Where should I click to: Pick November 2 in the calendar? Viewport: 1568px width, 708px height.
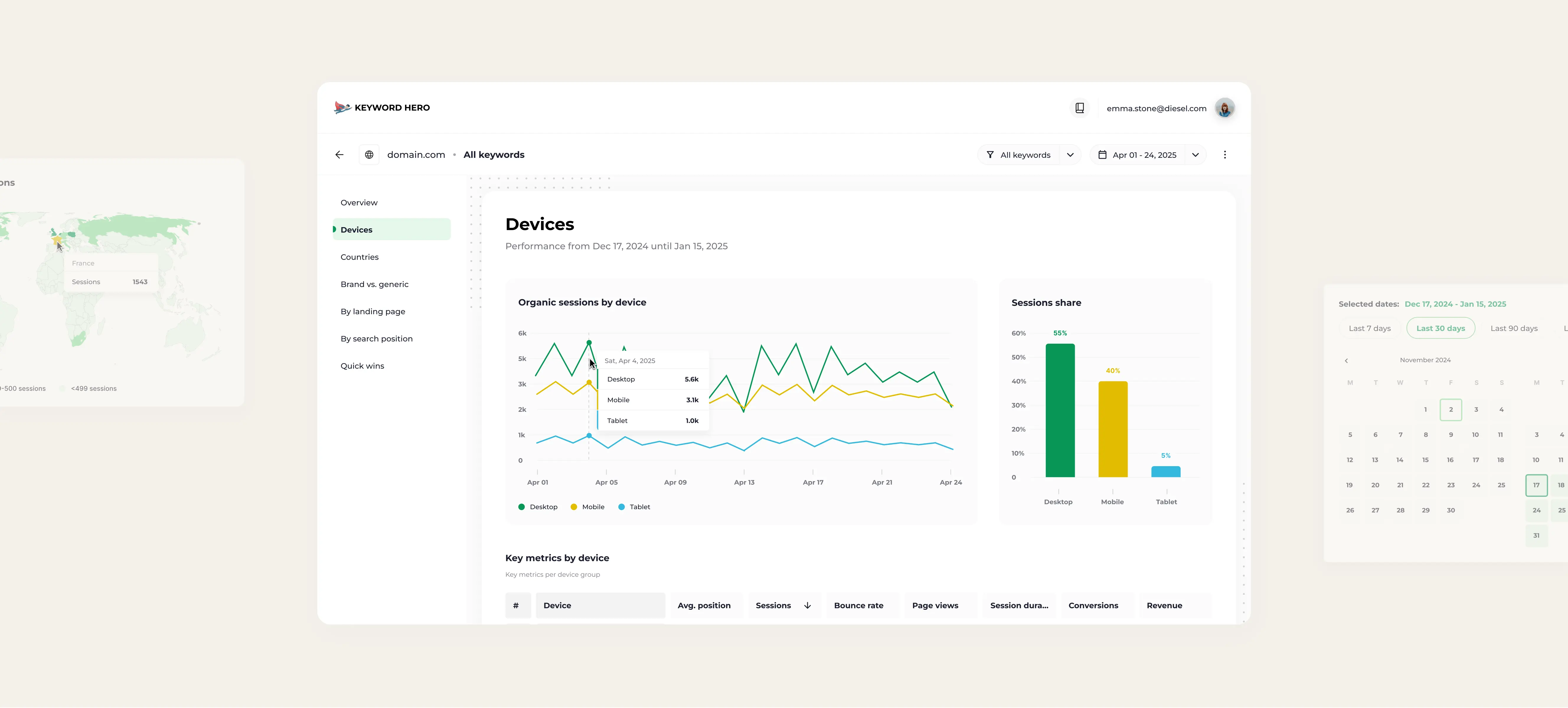tap(1451, 410)
